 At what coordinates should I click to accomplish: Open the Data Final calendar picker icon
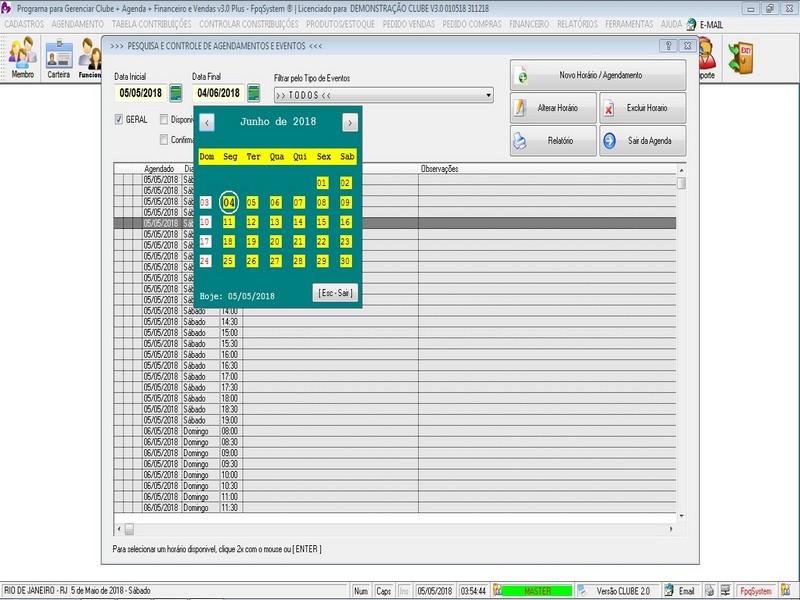coord(254,93)
